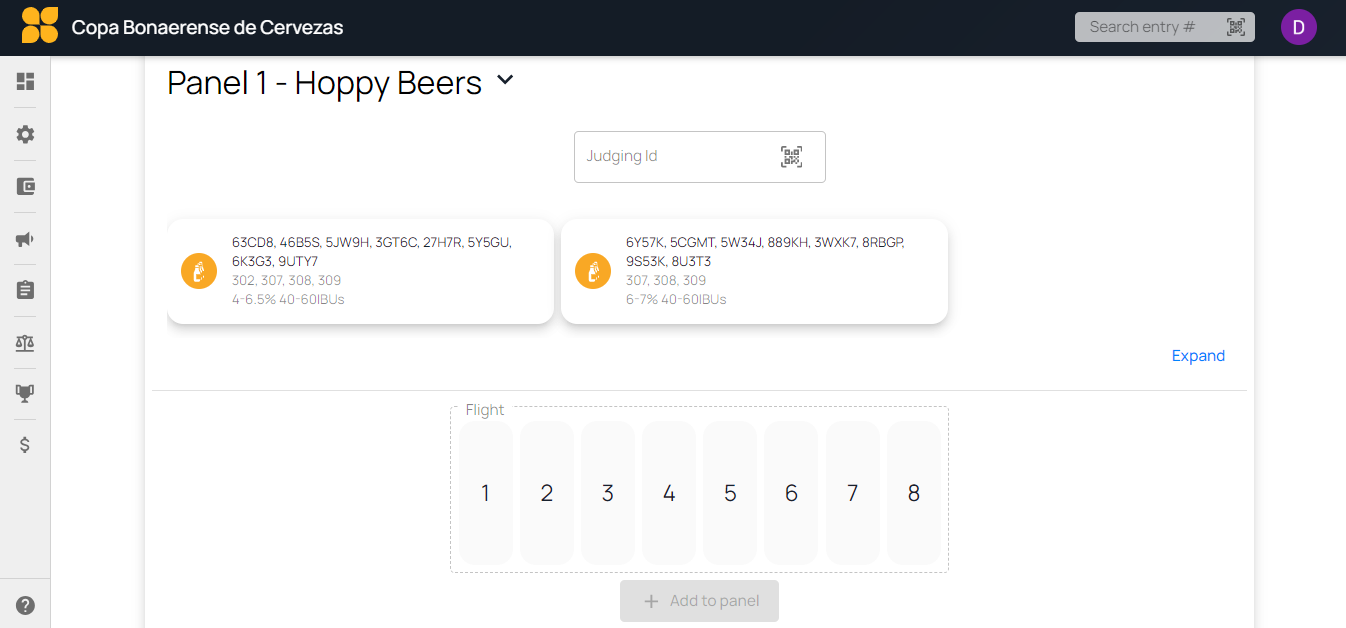Screen dimensions: 1346x628
Task: Select flight slot number 3
Action: (607, 492)
